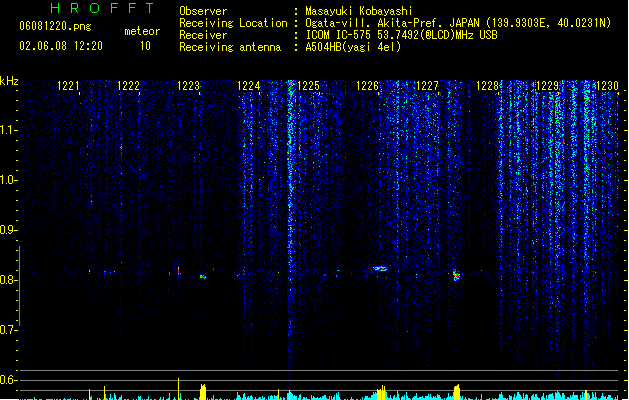Click the 0.9 kHz frequency label
Image resolution: width=629 pixels, height=400 pixels.
[8, 230]
